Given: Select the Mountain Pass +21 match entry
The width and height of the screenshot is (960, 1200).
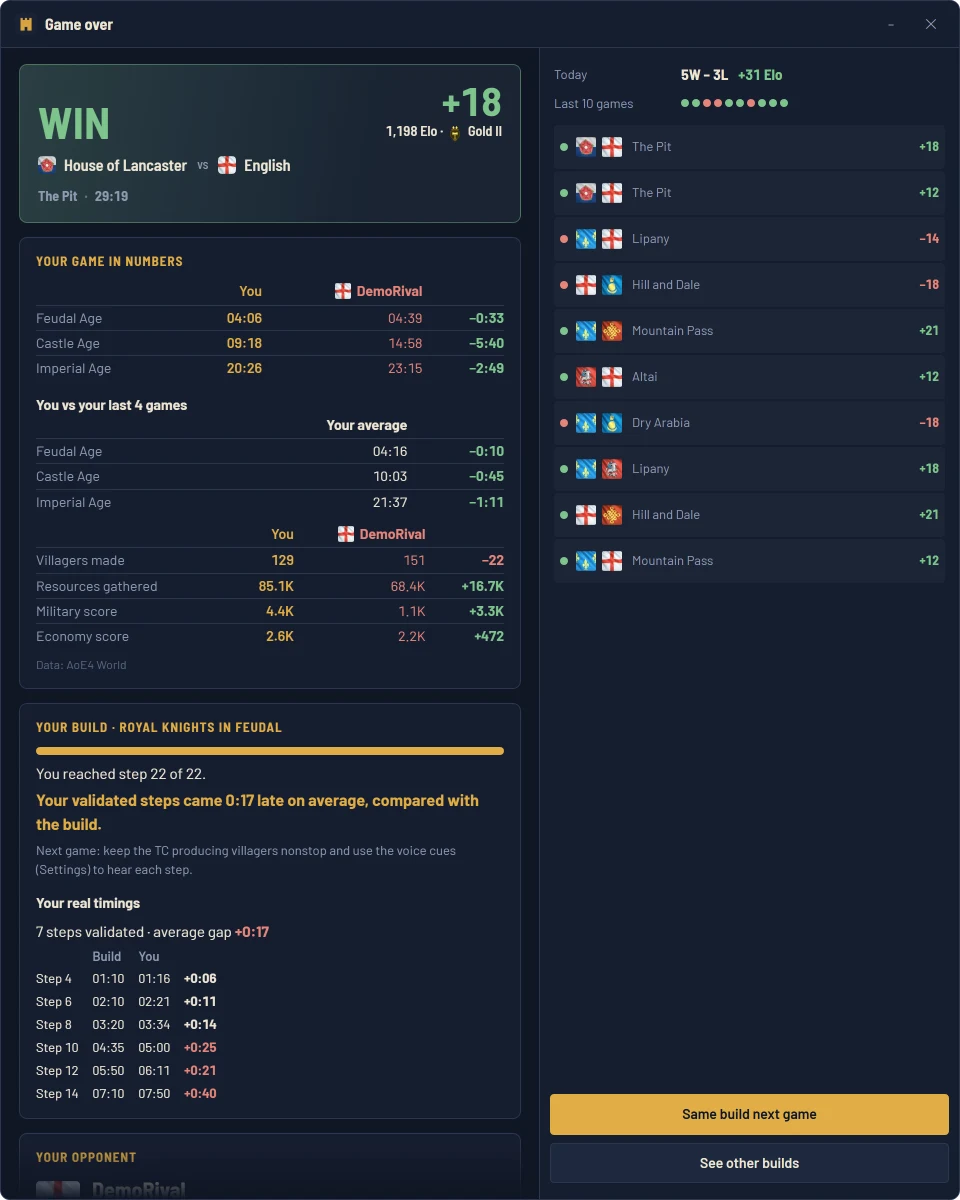Looking at the screenshot, I should (x=749, y=331).
